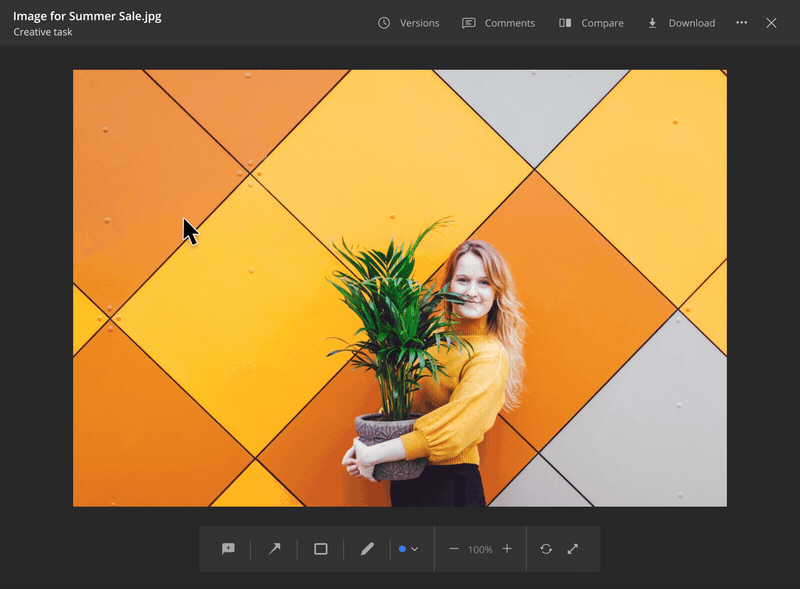Viewport: 800px width, 589px height.
Task: Open the Comments panel
Action: [x=498, y=23]
